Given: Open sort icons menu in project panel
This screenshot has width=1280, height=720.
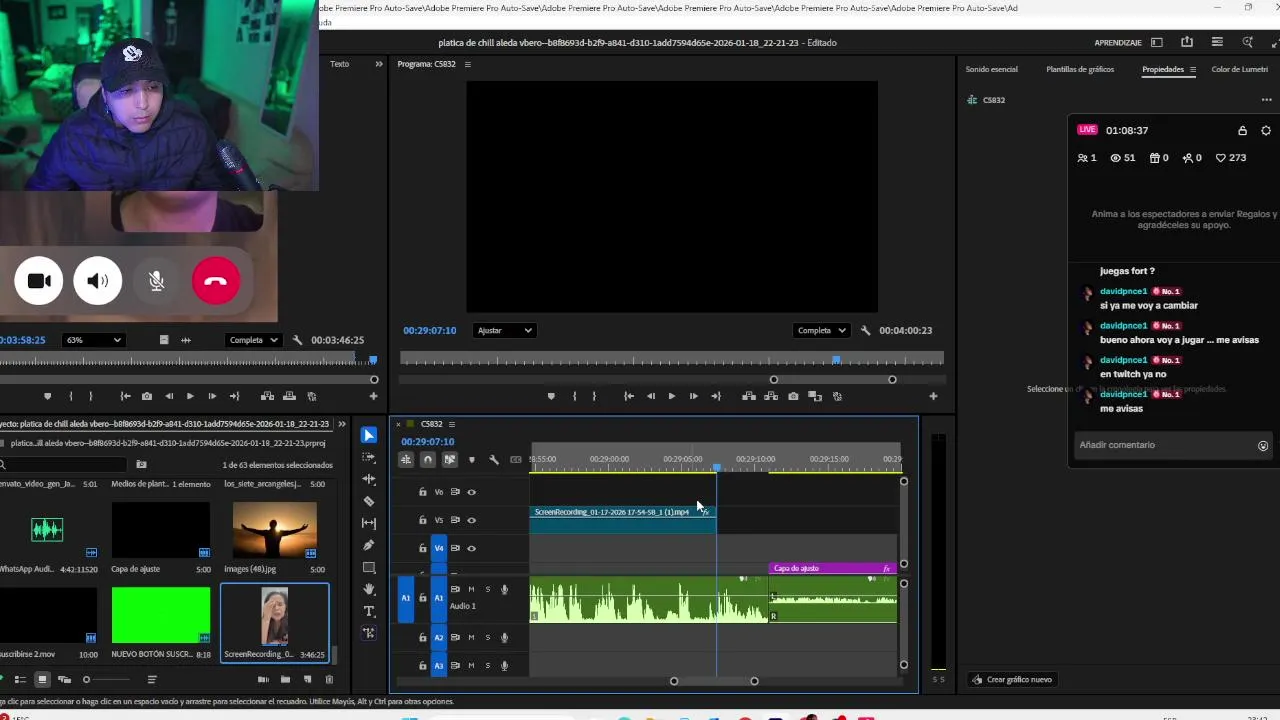Looking at the screenshot, I should 152,680.
